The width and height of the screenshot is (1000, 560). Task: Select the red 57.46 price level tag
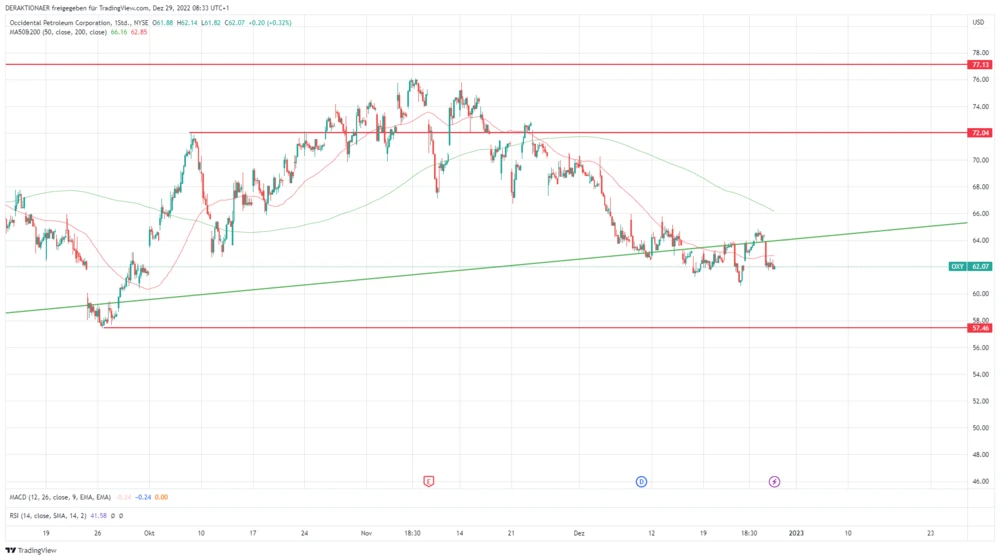click(979, 327)
